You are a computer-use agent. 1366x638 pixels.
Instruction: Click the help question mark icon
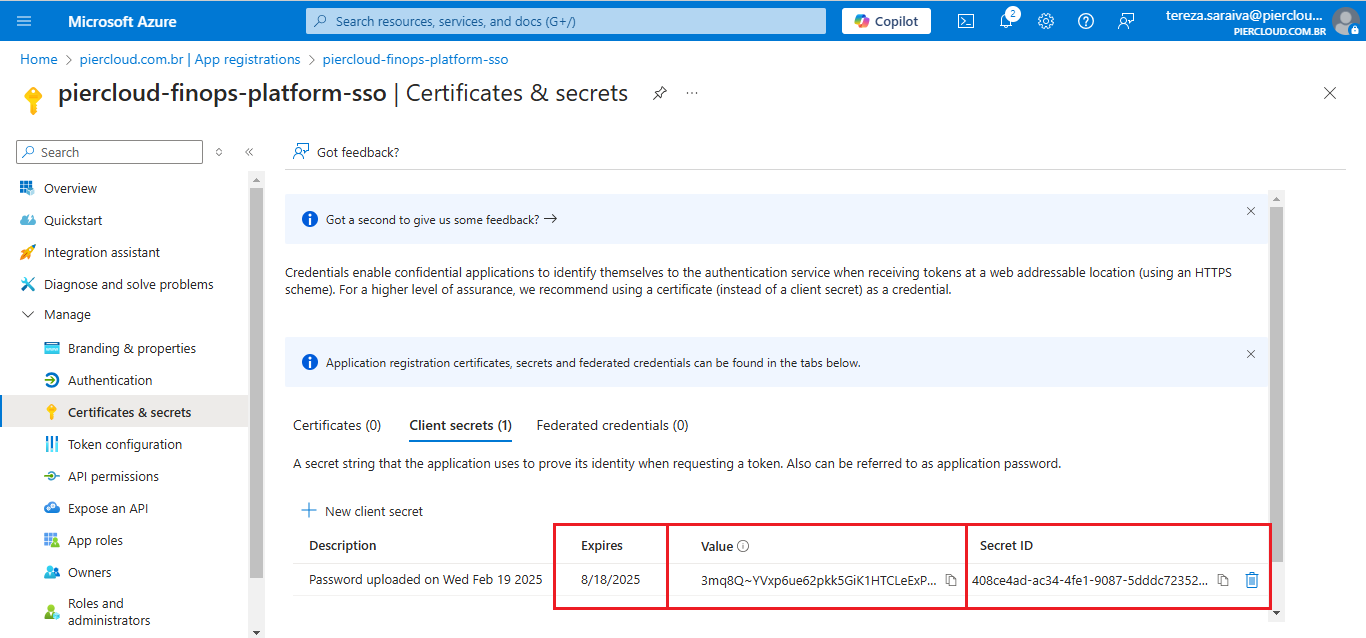point(1086,21)
